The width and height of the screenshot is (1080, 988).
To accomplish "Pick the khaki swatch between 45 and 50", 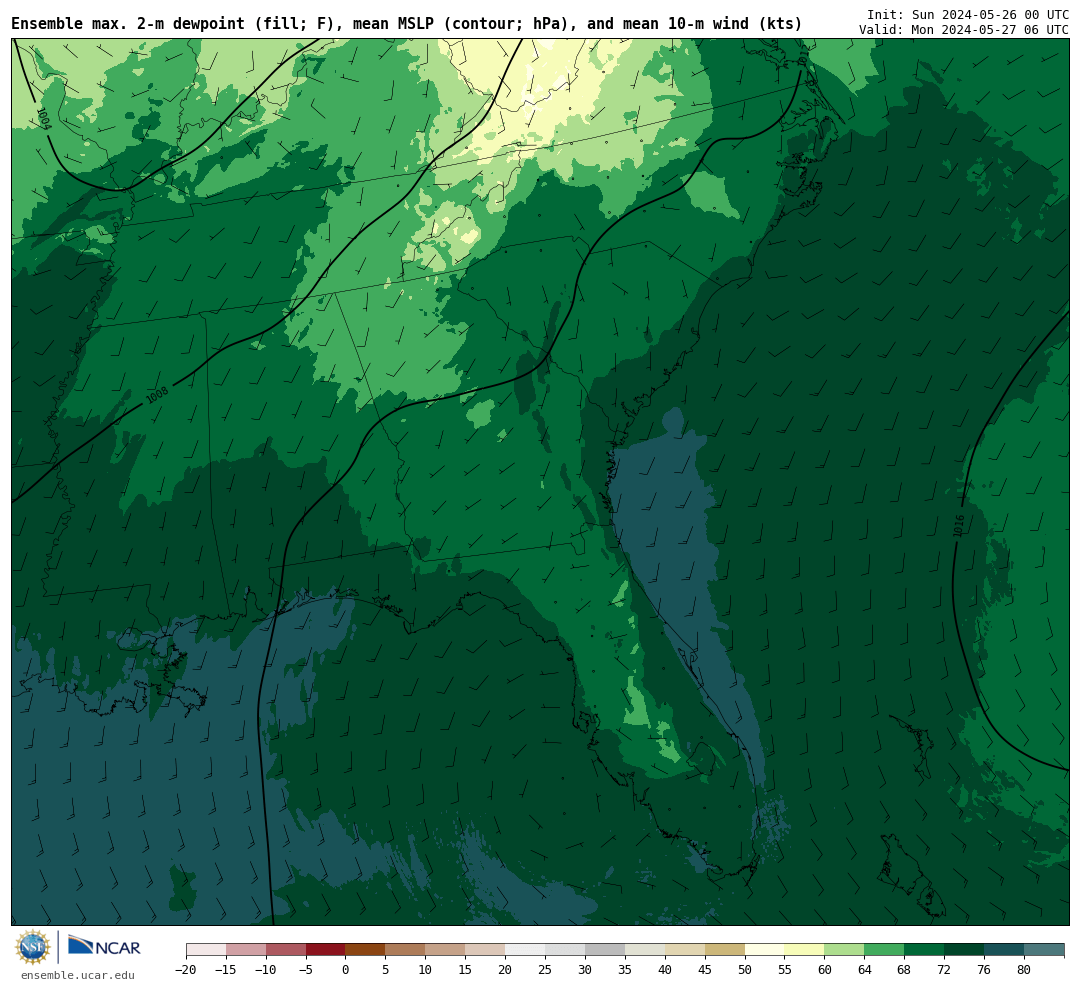I will 725,950.
